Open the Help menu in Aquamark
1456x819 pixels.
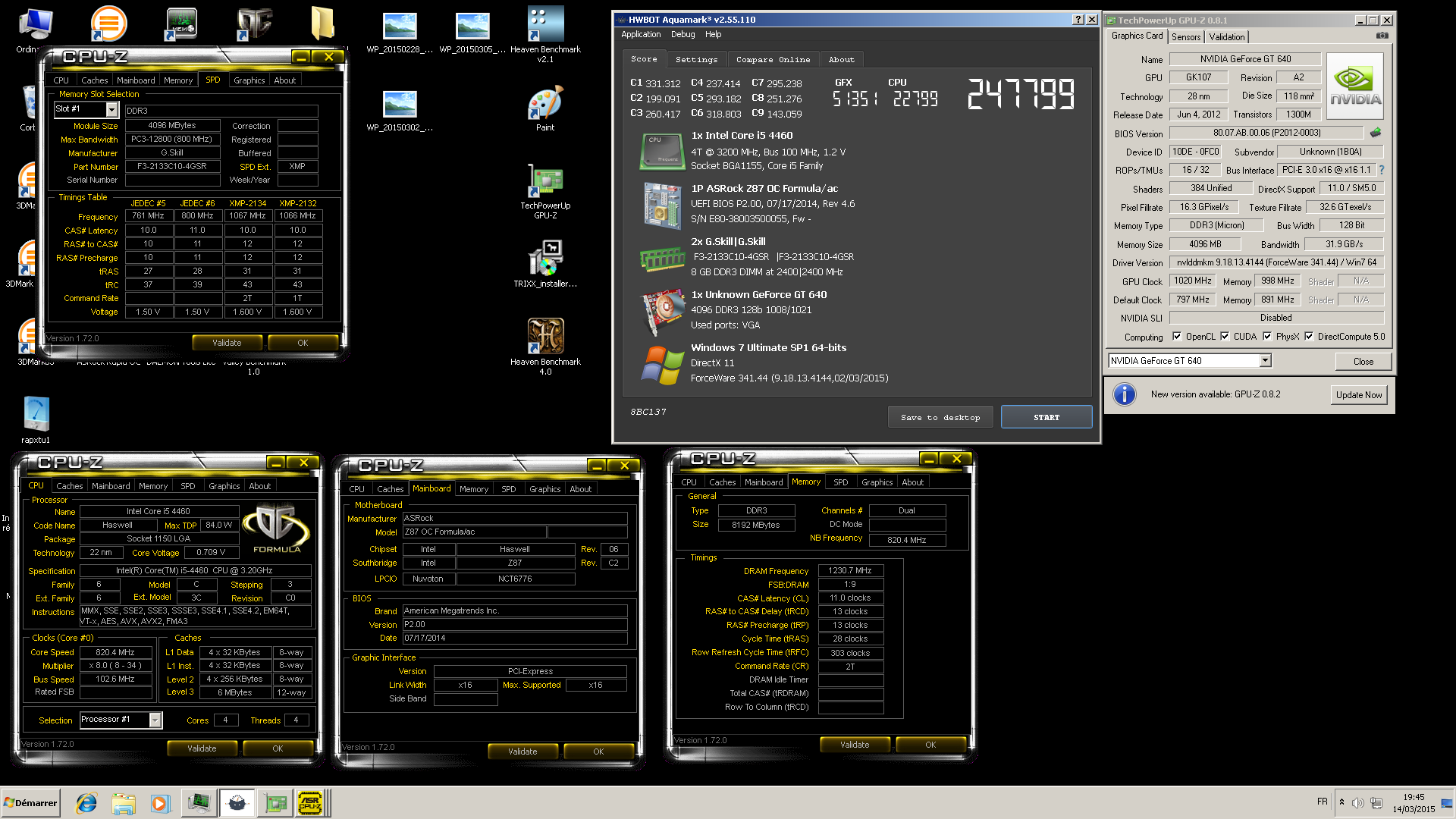(713, 34)
